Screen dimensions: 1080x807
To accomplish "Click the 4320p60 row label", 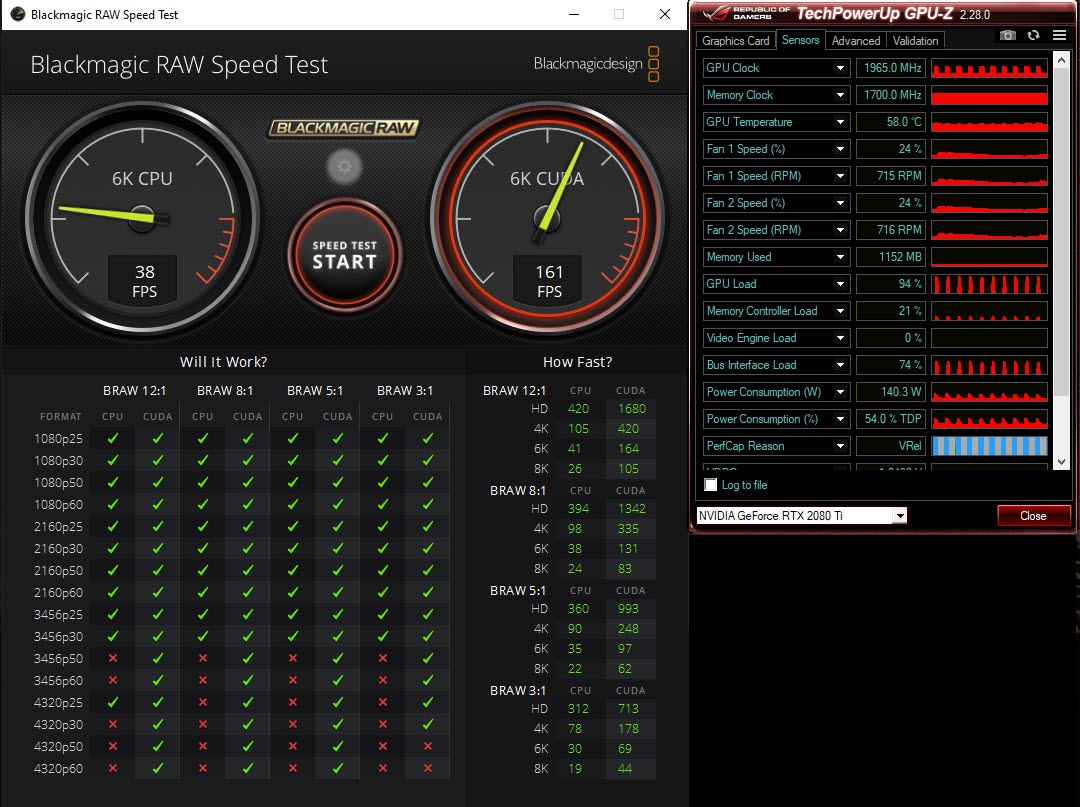I will 59,768.
